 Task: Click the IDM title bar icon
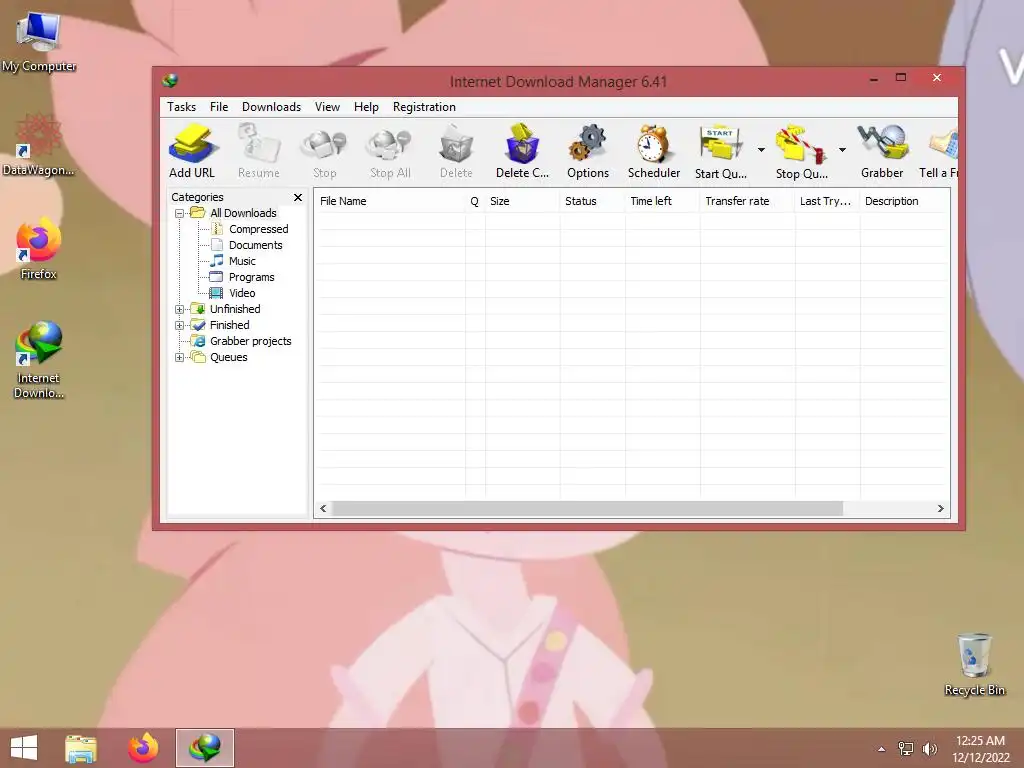tap(170, 81)
